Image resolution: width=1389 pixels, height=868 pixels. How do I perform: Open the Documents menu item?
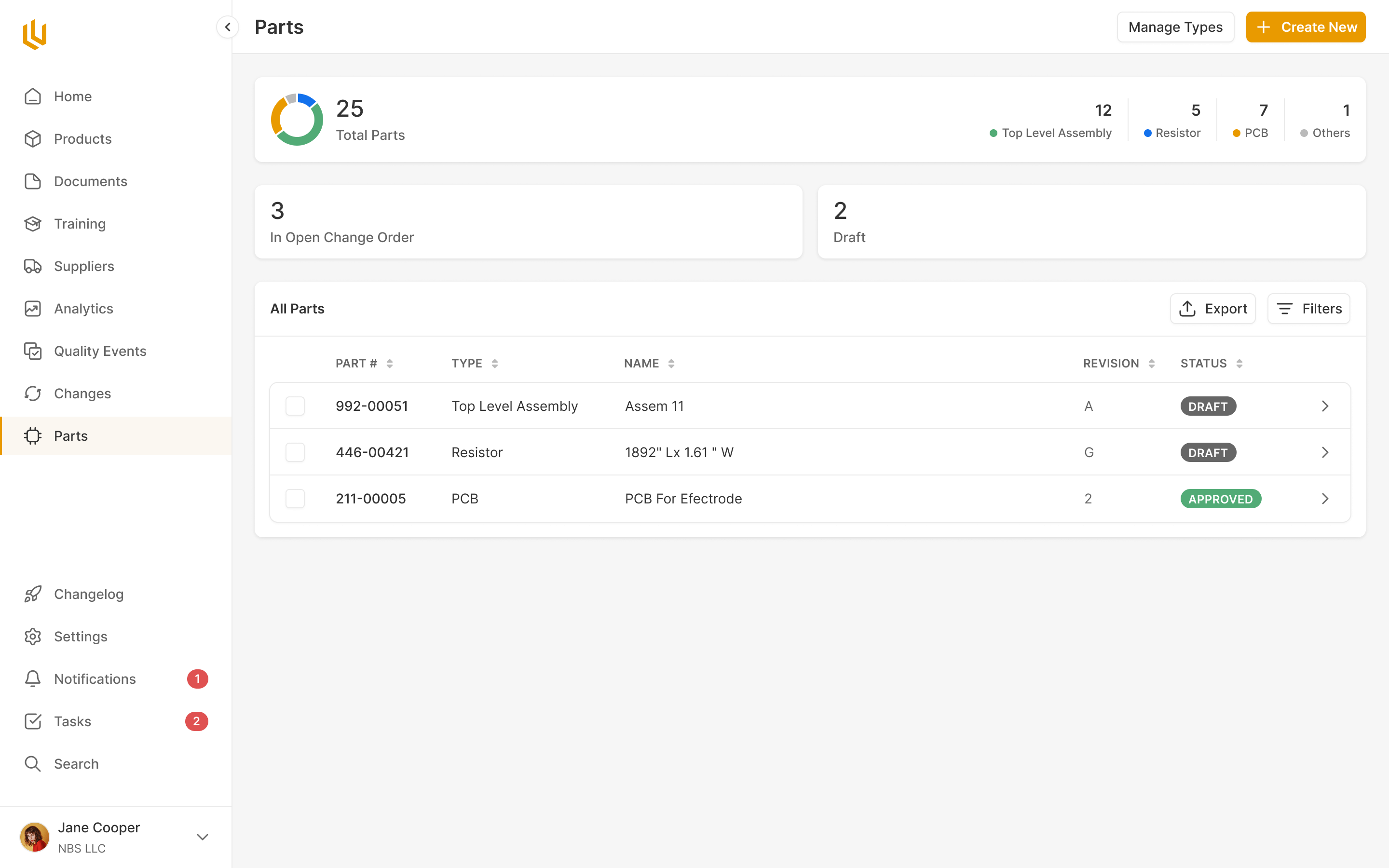[x=91, y=181]
